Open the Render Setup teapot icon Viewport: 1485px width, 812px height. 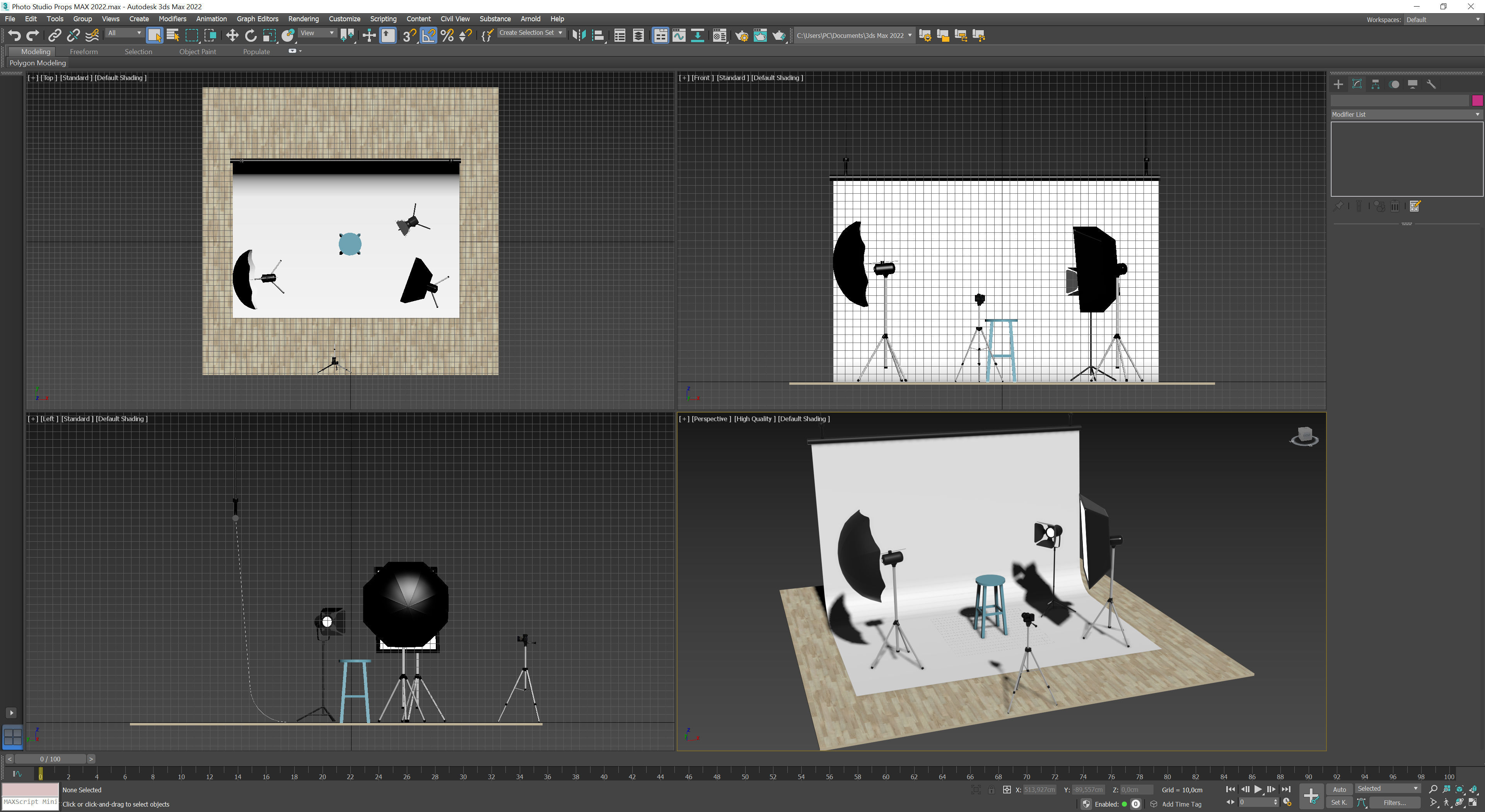click(741, 36)
